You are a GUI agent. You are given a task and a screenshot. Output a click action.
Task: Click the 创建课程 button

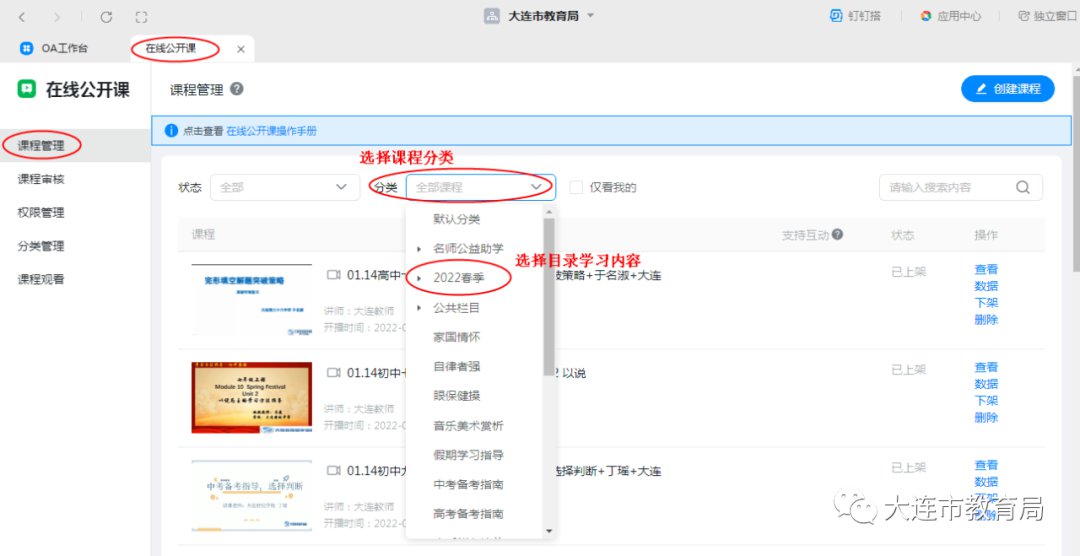tap(1007, 89)
